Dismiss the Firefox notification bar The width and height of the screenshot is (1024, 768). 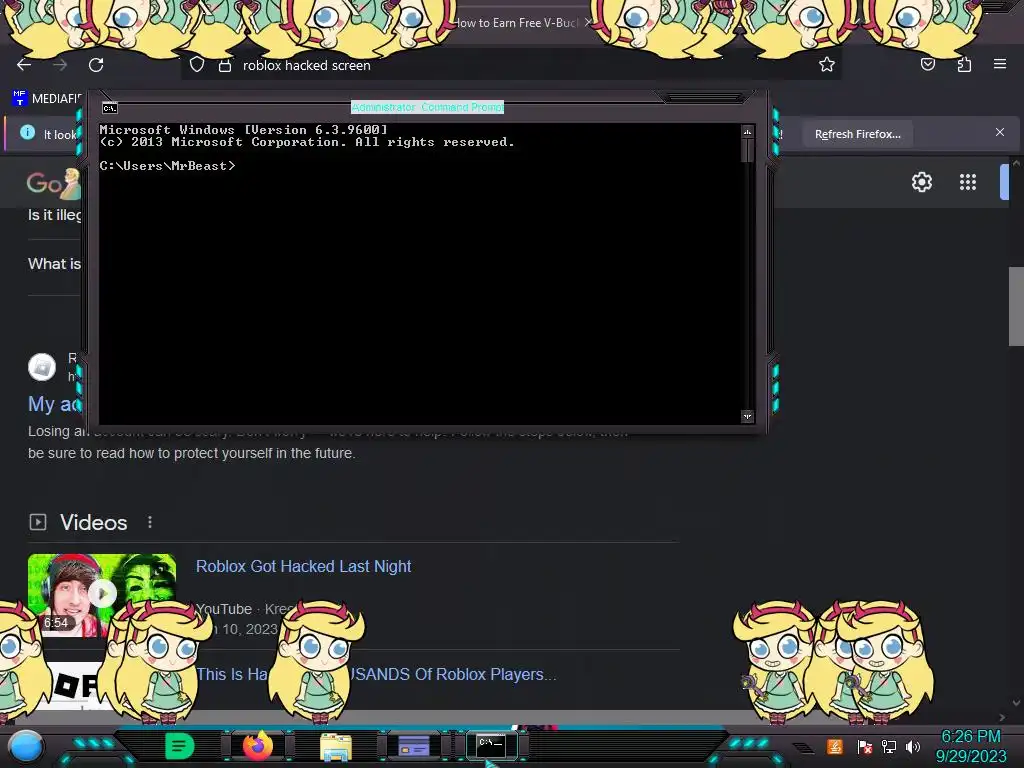(x=1000, y=133)
